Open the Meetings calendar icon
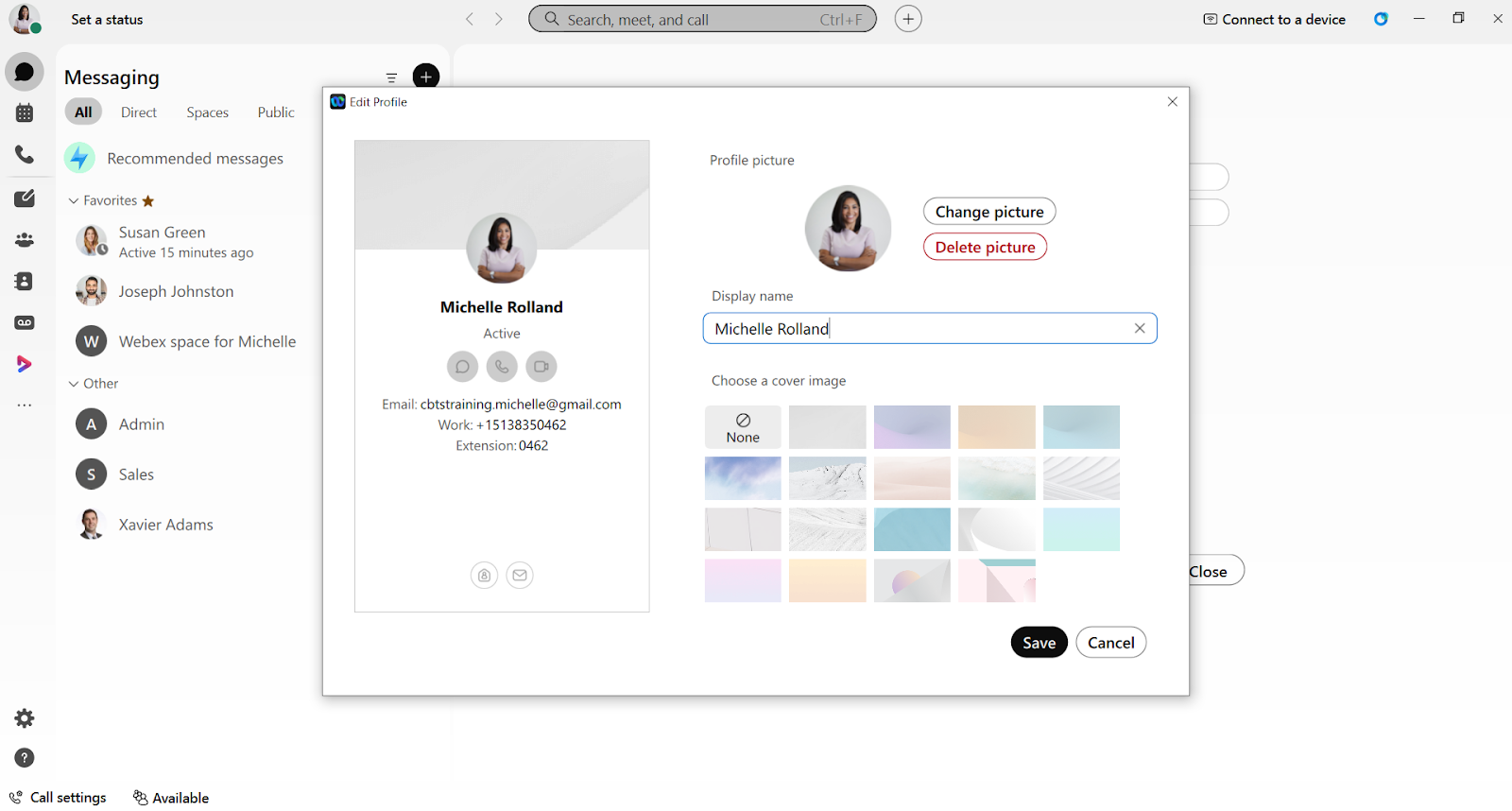Image resolution: width=1512 pixels, height=811 pixels. tap(25, 113)
